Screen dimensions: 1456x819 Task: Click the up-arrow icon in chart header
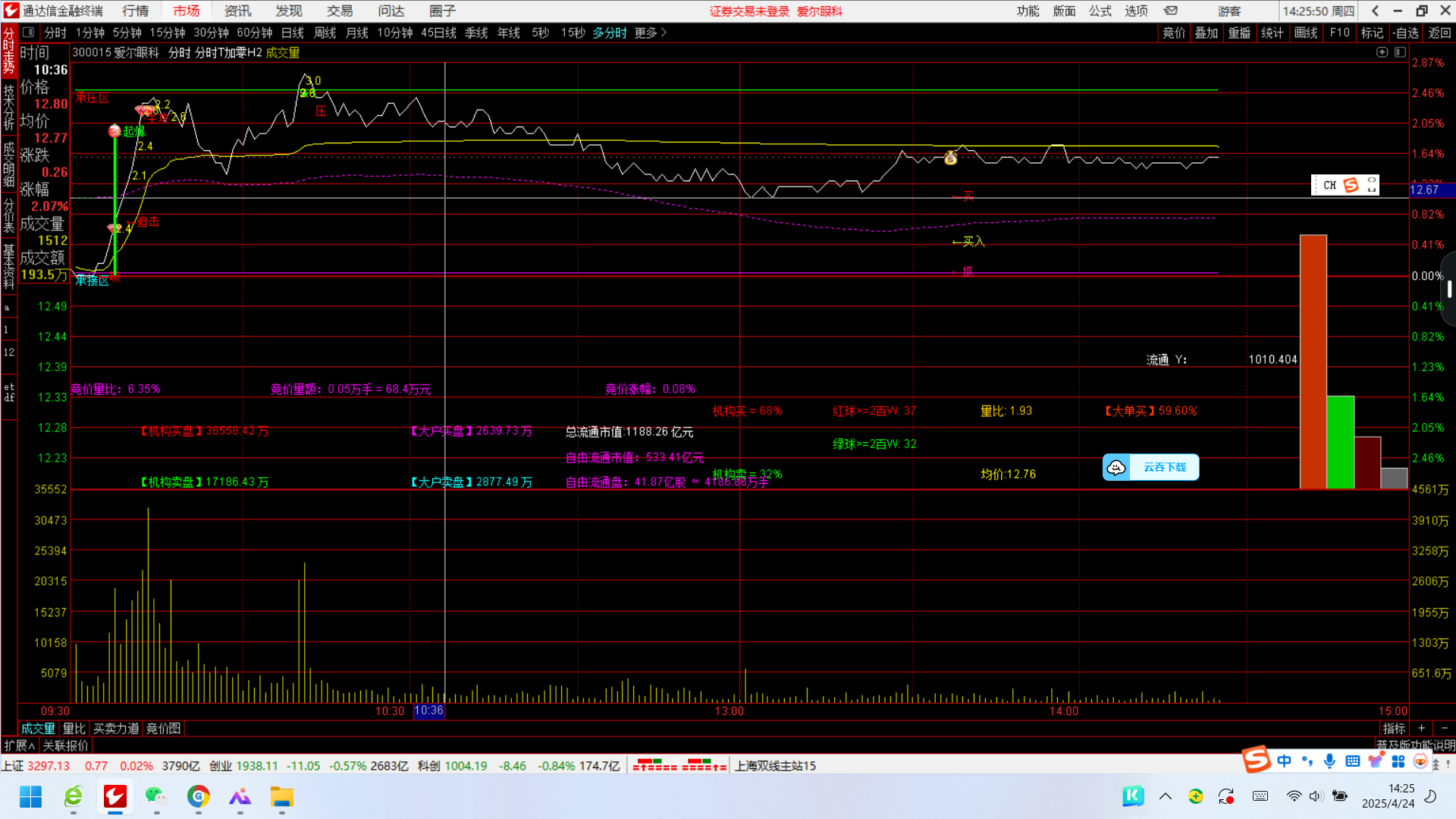tap(1382, 52)
